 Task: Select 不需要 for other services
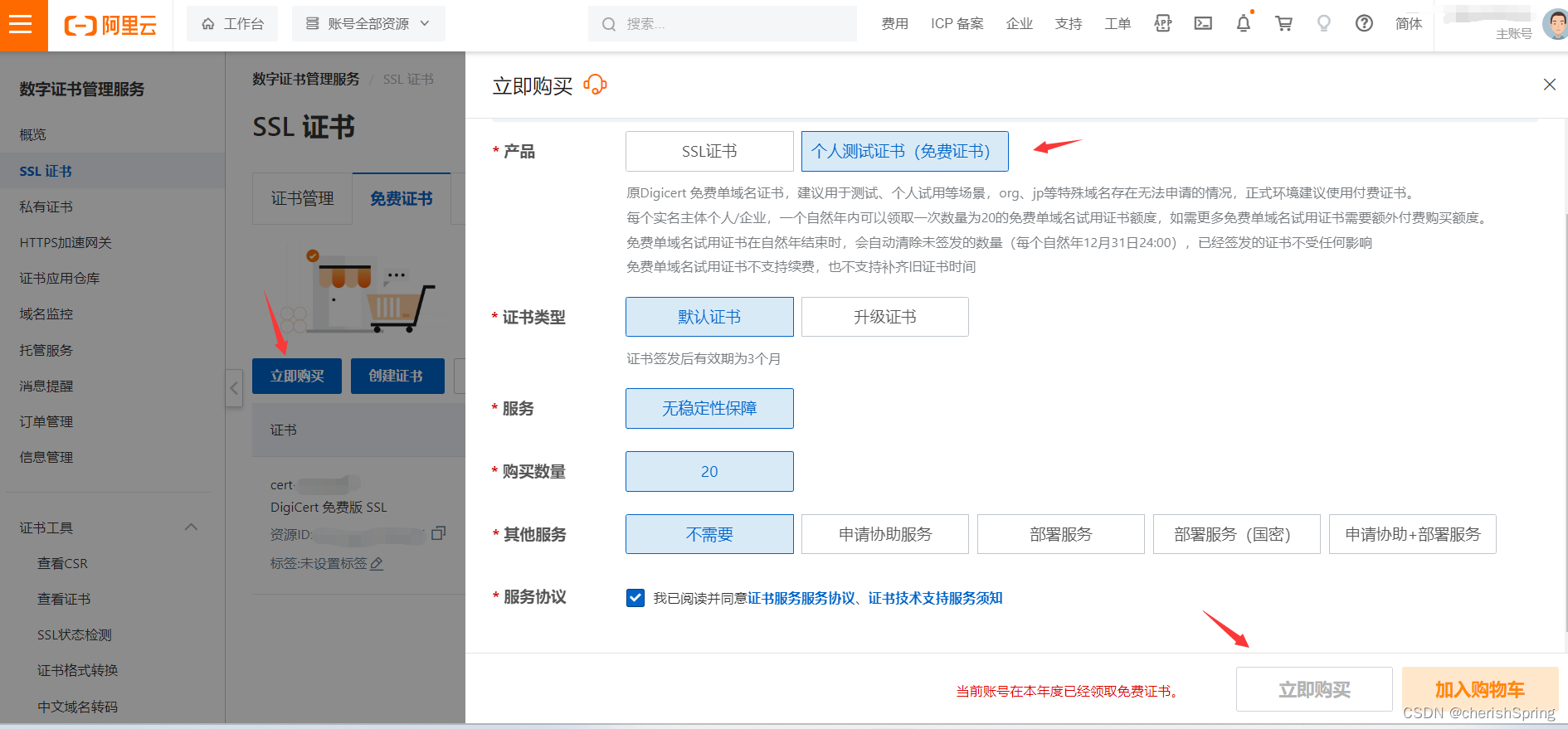pyautogui.click(x=709, y=534)
